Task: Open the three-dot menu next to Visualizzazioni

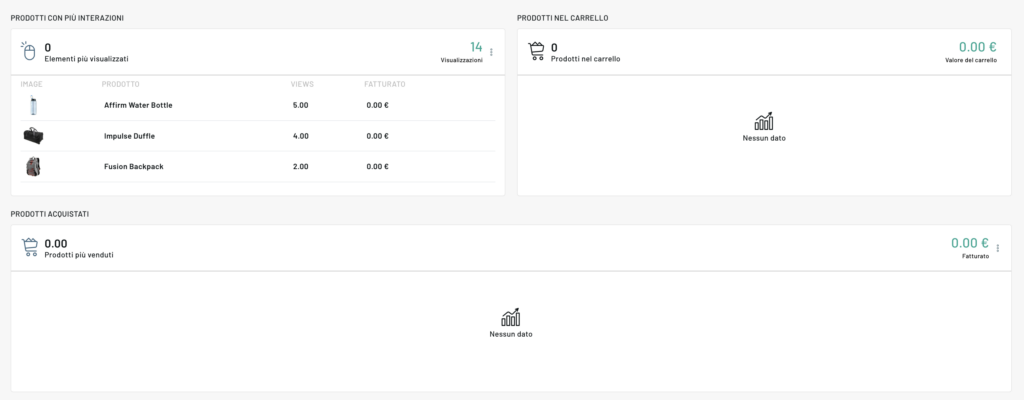Action: 491,52
